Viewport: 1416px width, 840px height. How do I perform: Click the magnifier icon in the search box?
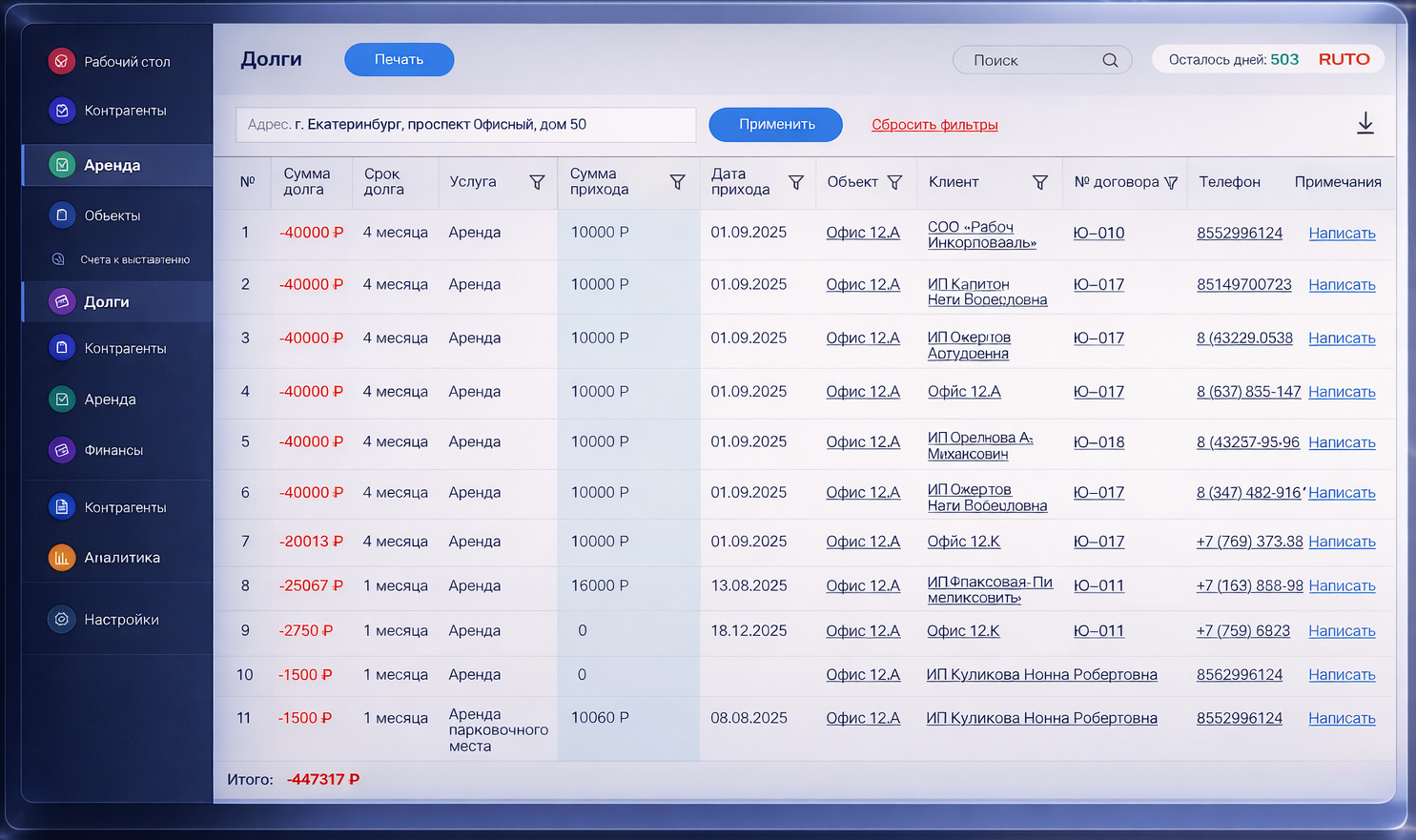[x=1110, y=60]
